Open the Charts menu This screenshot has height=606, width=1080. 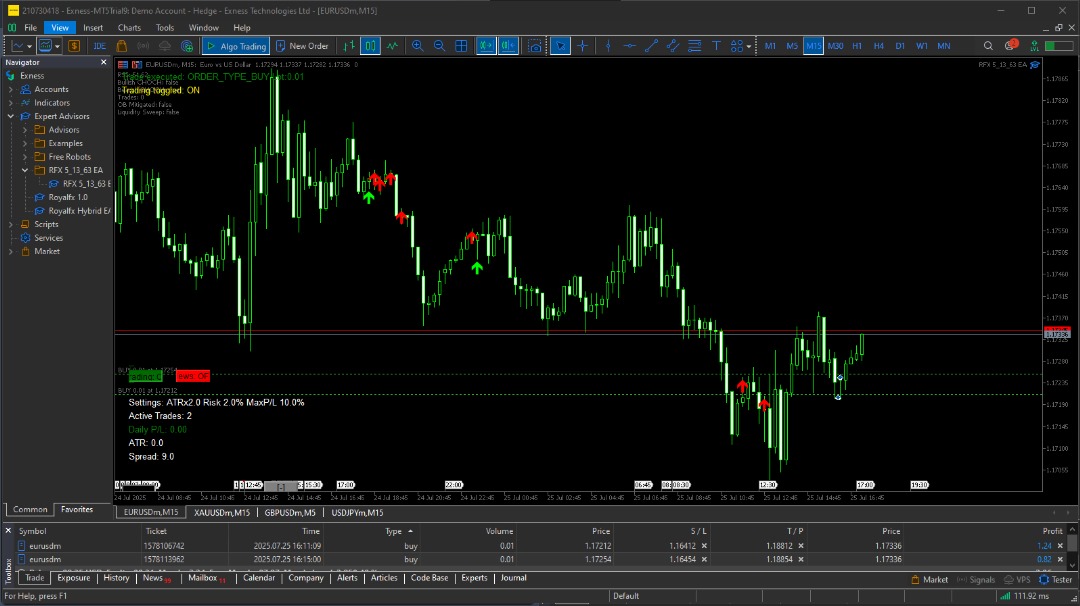(x=129, y=28)
